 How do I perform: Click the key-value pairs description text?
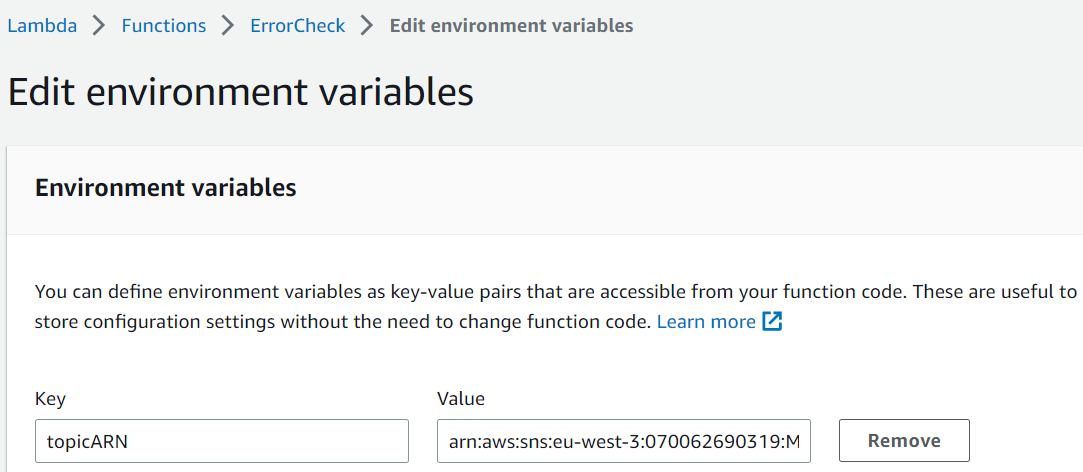pos(556,292)
